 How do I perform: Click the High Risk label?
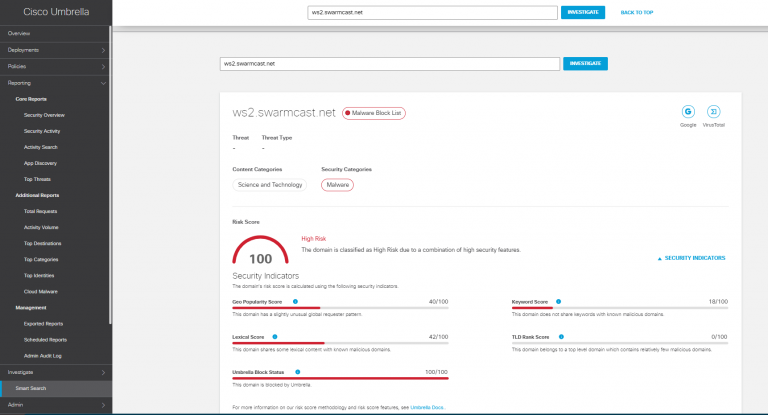click(x=313, y=239)
